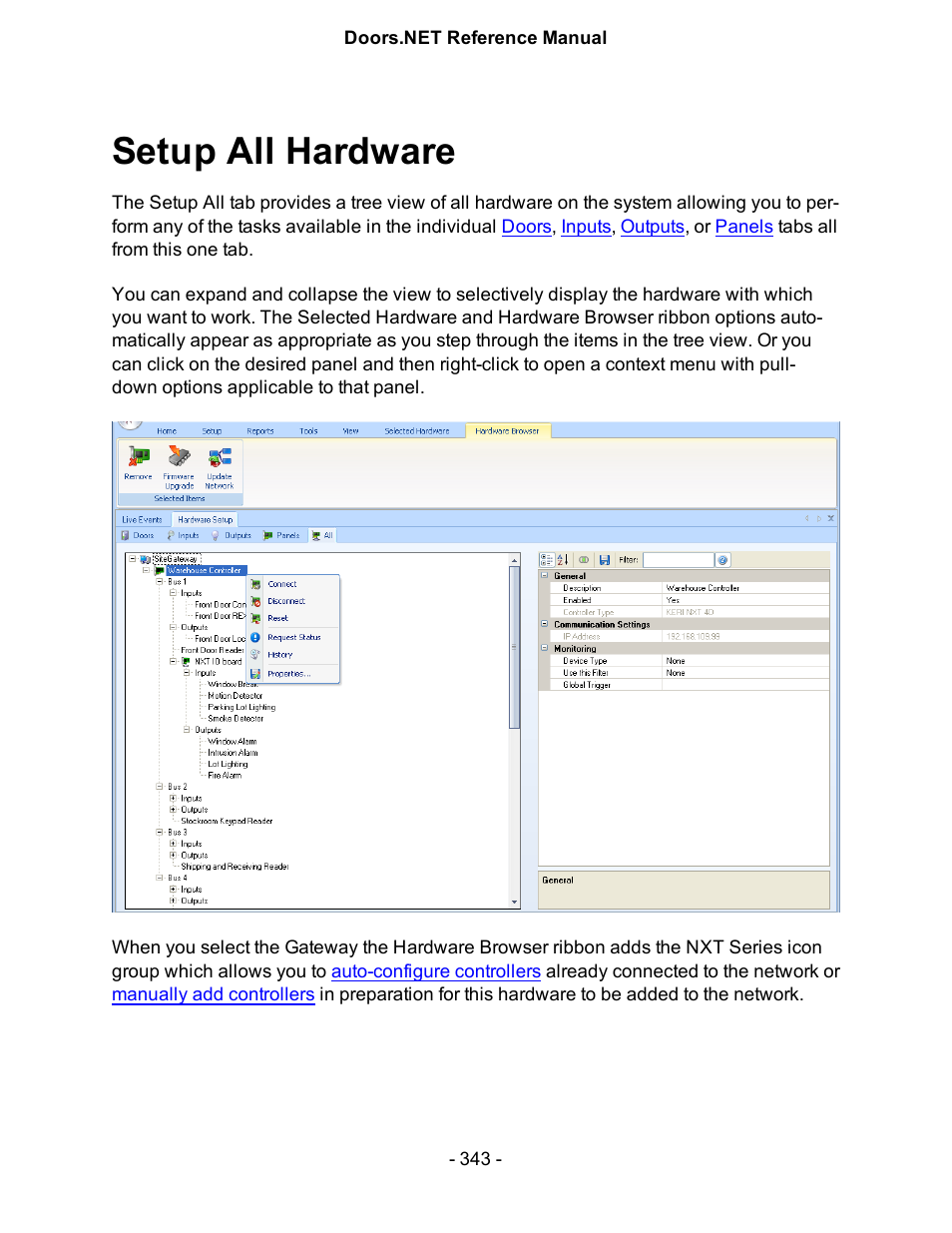952x1233 pixels.
Task: Click the green toggle icon in the property grid toolbar
Action: coord(584,560)
